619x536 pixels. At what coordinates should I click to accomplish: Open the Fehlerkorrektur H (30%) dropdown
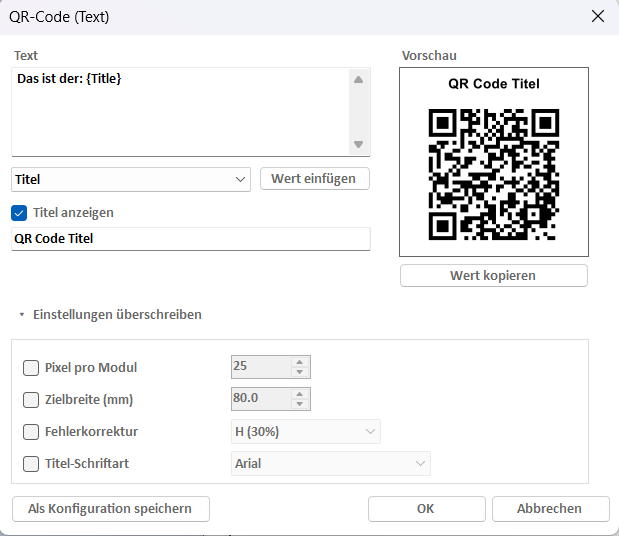306,431
